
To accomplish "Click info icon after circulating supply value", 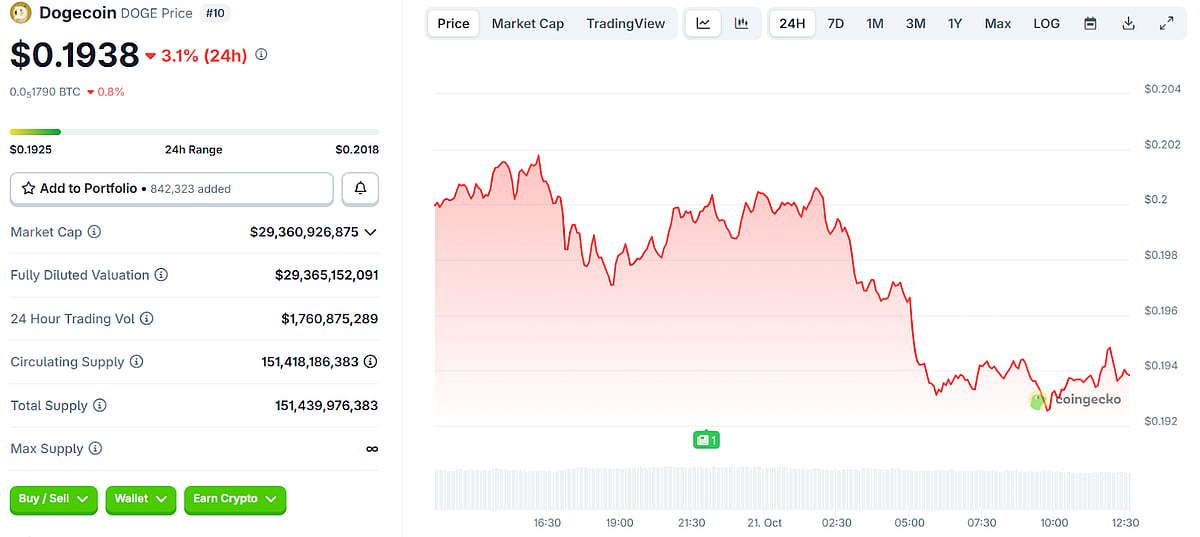I will tap(371, 362).
